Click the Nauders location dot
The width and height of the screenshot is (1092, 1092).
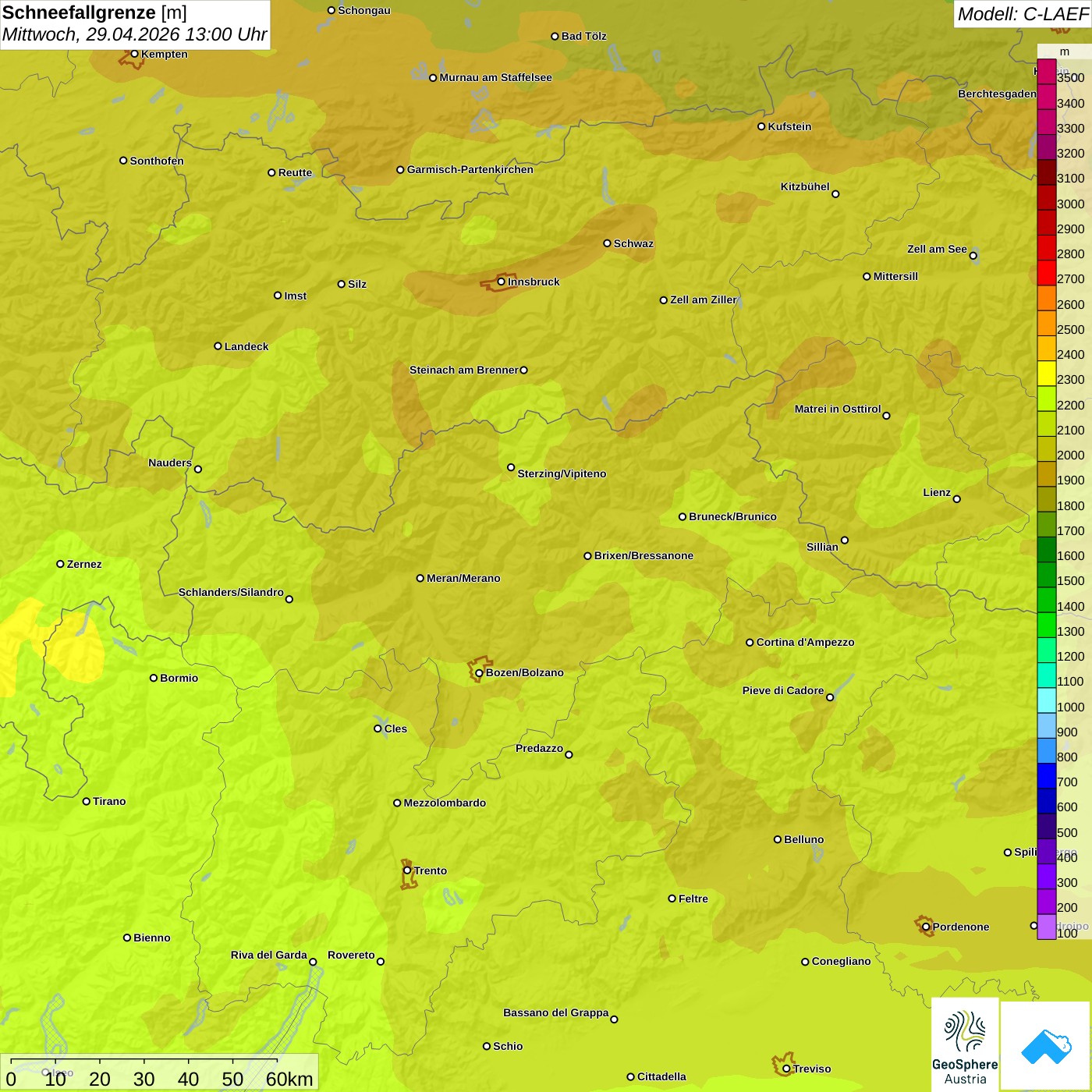(197, 469)
